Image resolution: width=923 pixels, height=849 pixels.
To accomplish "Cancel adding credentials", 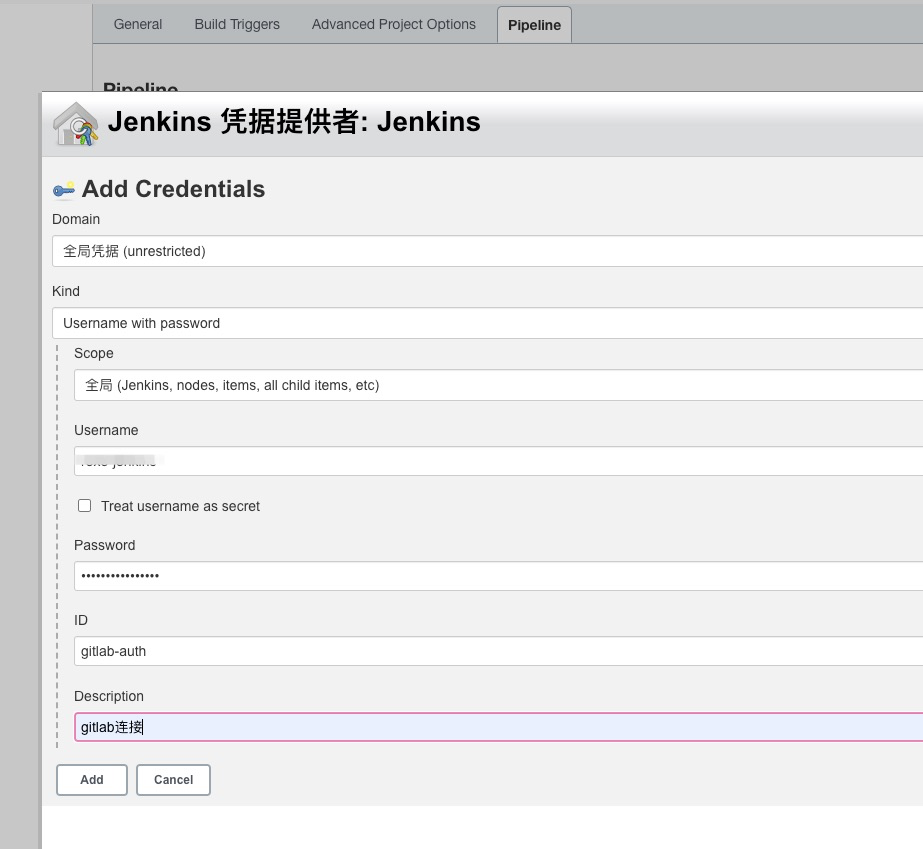I will click(173, 780).
